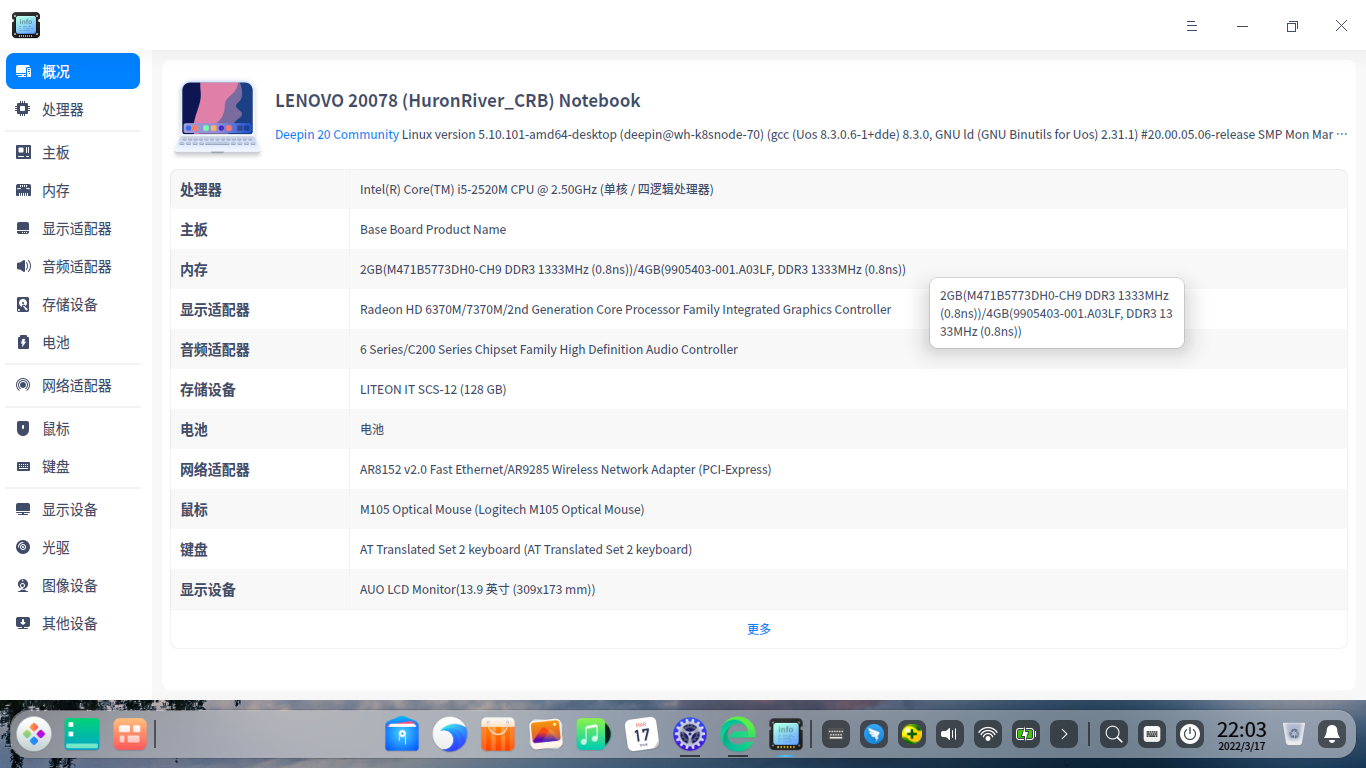Open 音频适配器 in the sidebar

click(x=73, y=266)
